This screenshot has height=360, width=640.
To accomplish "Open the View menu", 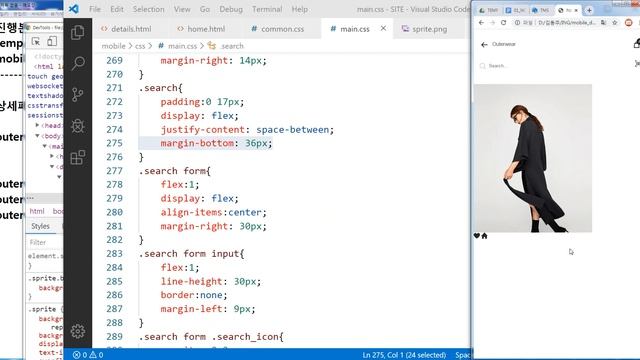I will point(182,9).
